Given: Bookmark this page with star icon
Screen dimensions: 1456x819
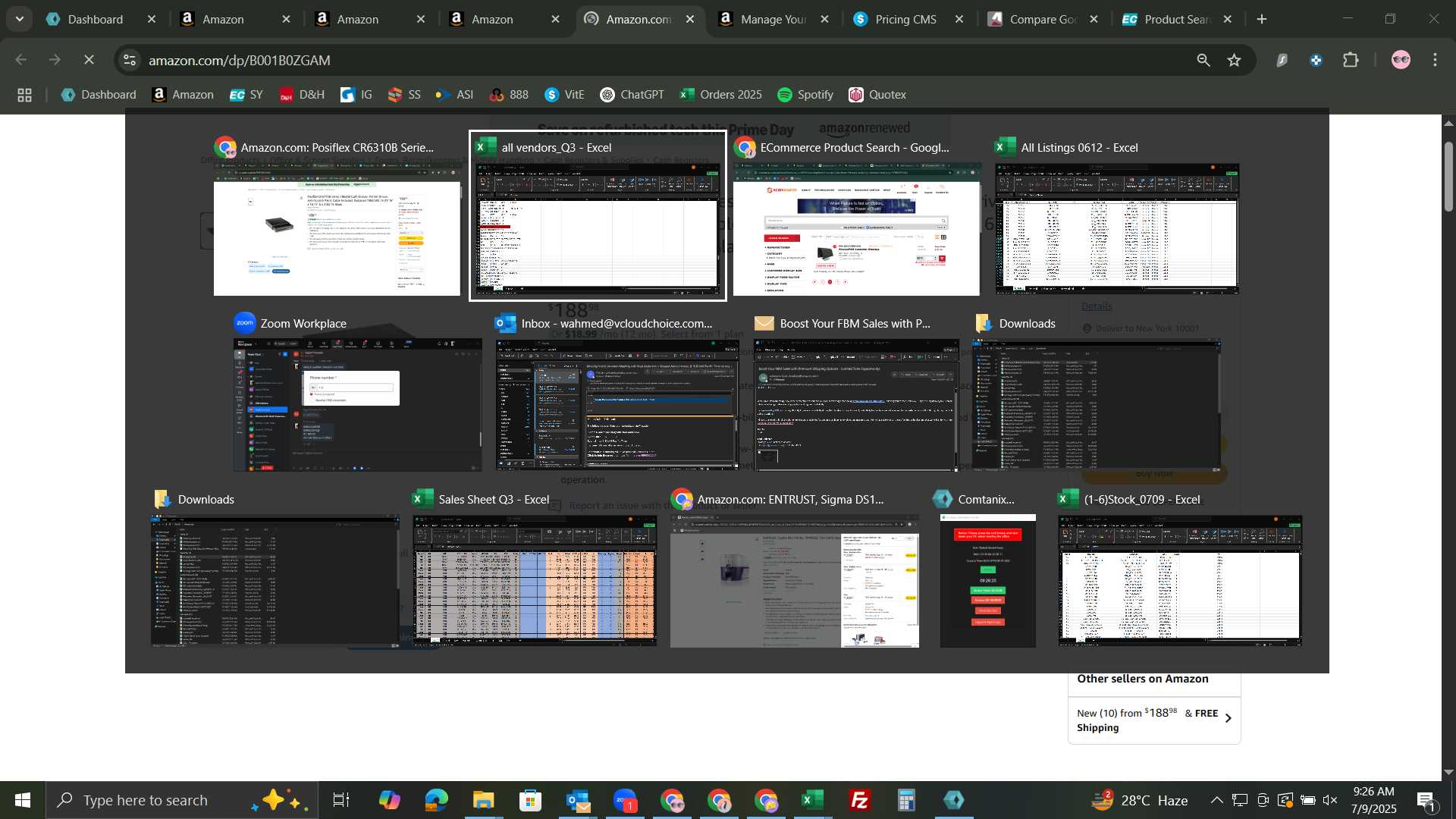Looking at the screenshot, I should (1235, 60).
